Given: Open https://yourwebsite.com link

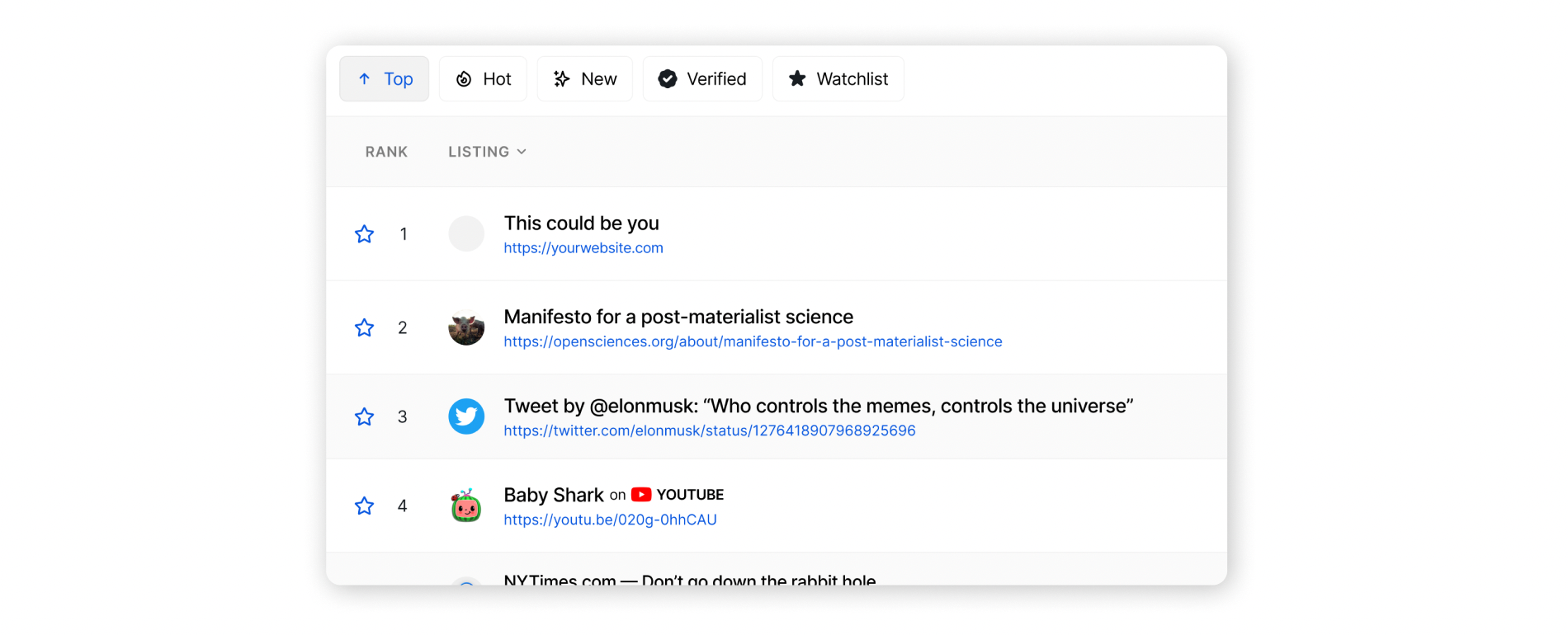Looking at the screenshot, I should coord(583,248).
